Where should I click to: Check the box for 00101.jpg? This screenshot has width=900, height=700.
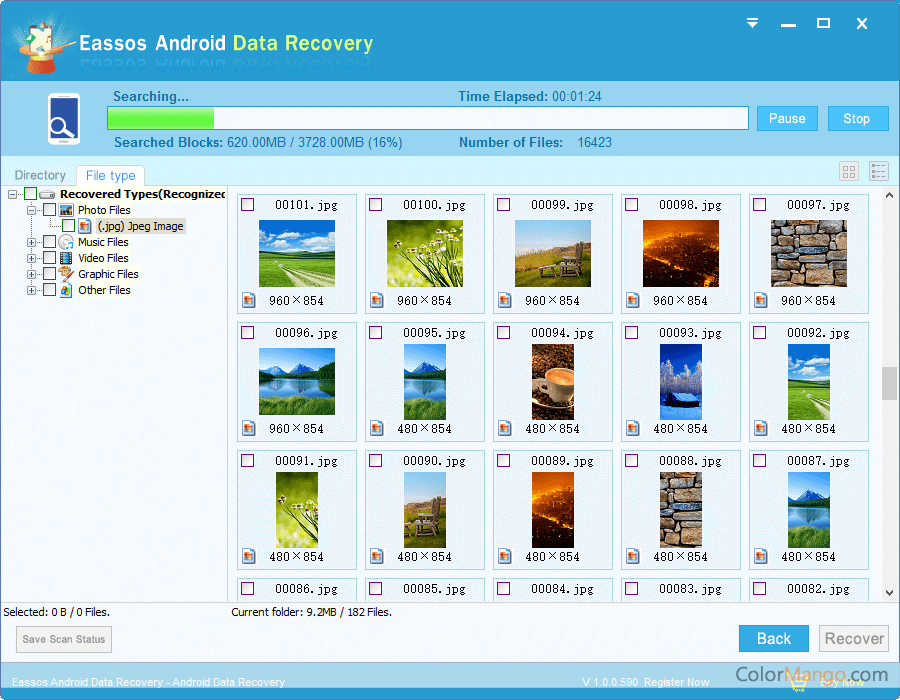[248, 205]
